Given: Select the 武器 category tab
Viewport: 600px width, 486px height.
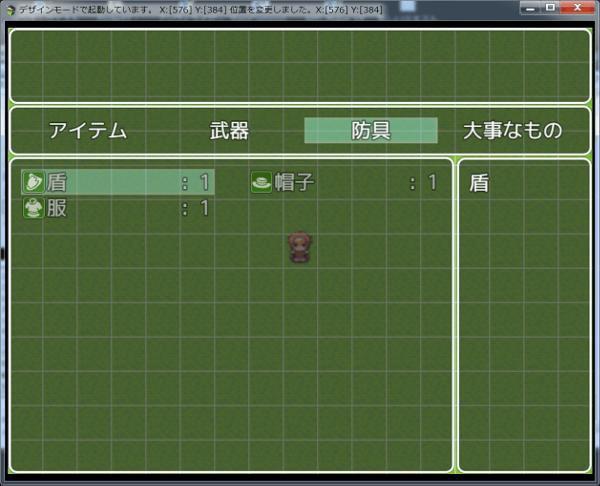Looking at the screenshot, I should tap(229, 130).
